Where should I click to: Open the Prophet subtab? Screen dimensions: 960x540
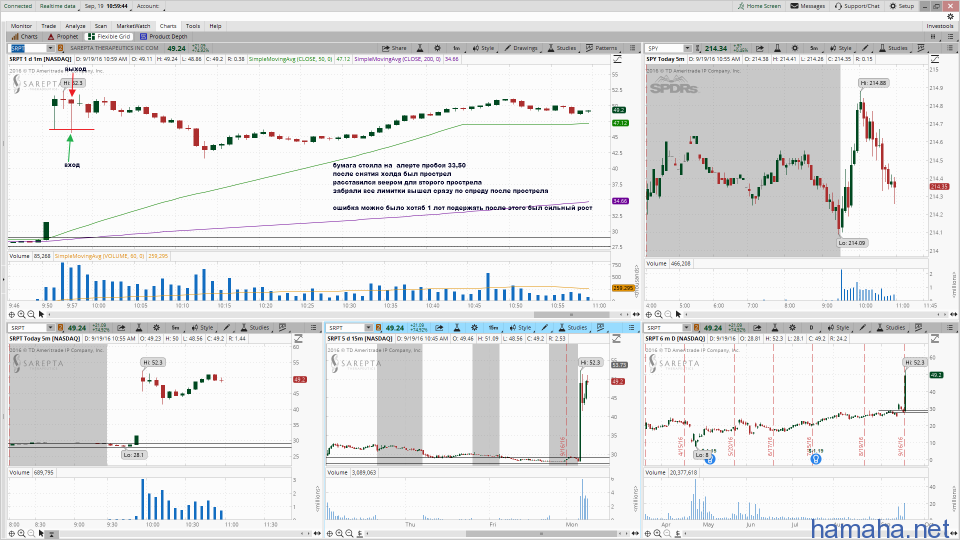(x=63, y=37)
